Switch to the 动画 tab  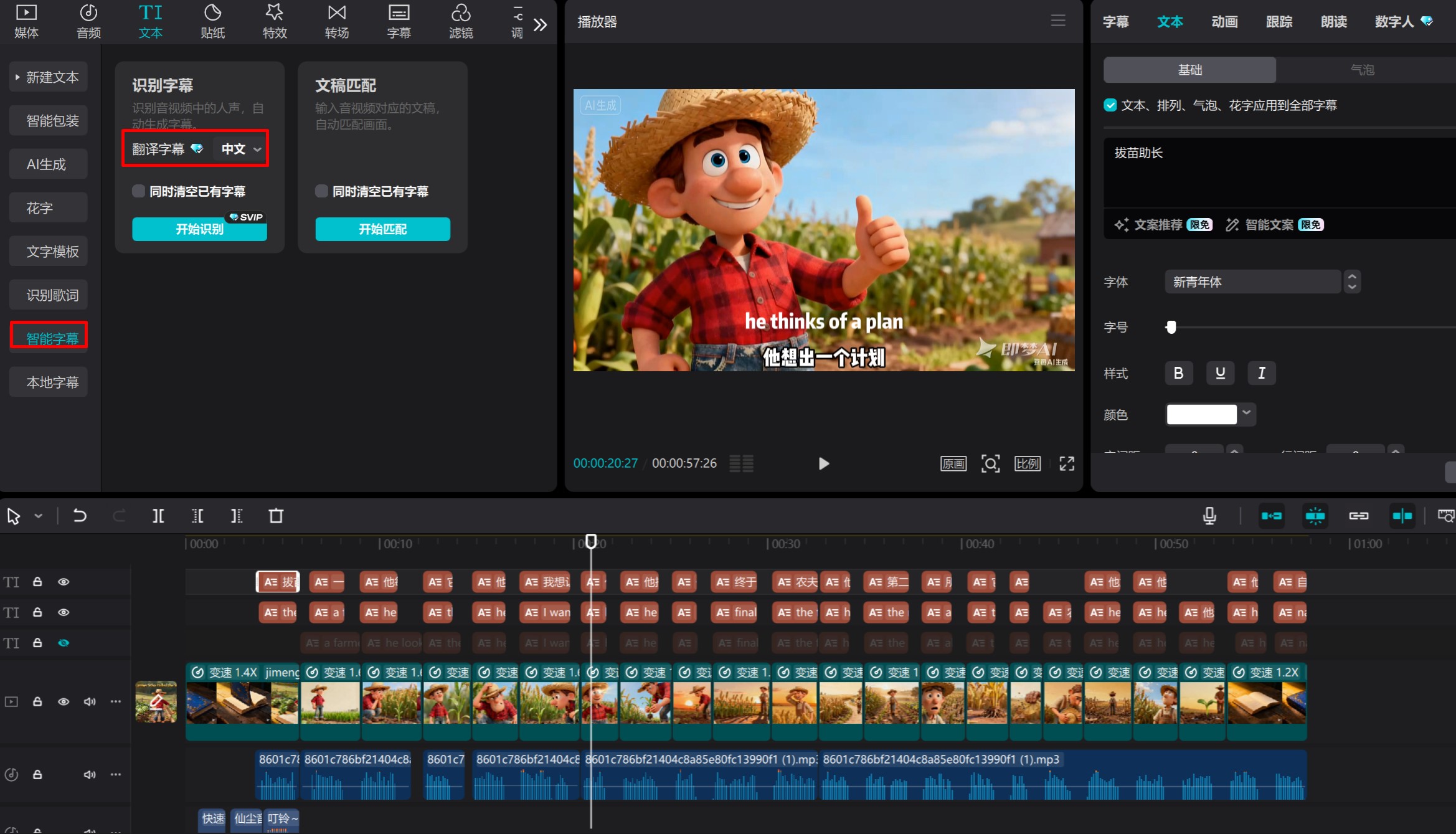pyautogui.click(x=1224, y=22)
